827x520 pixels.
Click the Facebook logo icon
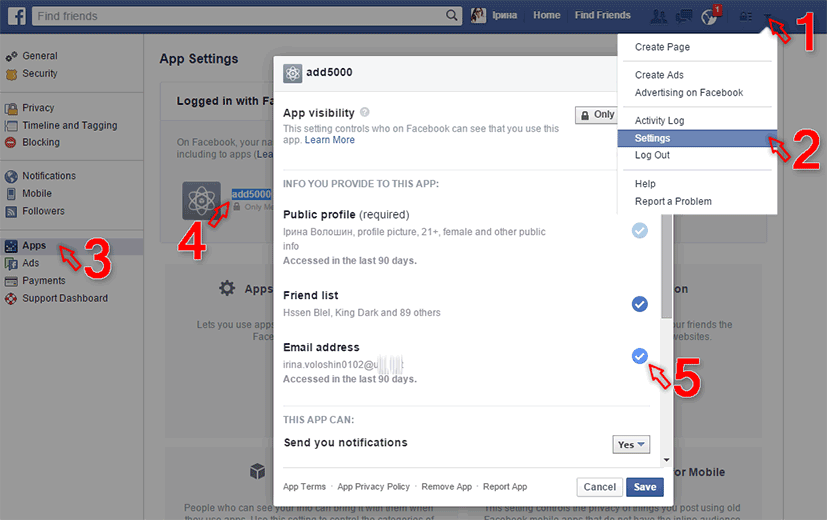[17, 16]
